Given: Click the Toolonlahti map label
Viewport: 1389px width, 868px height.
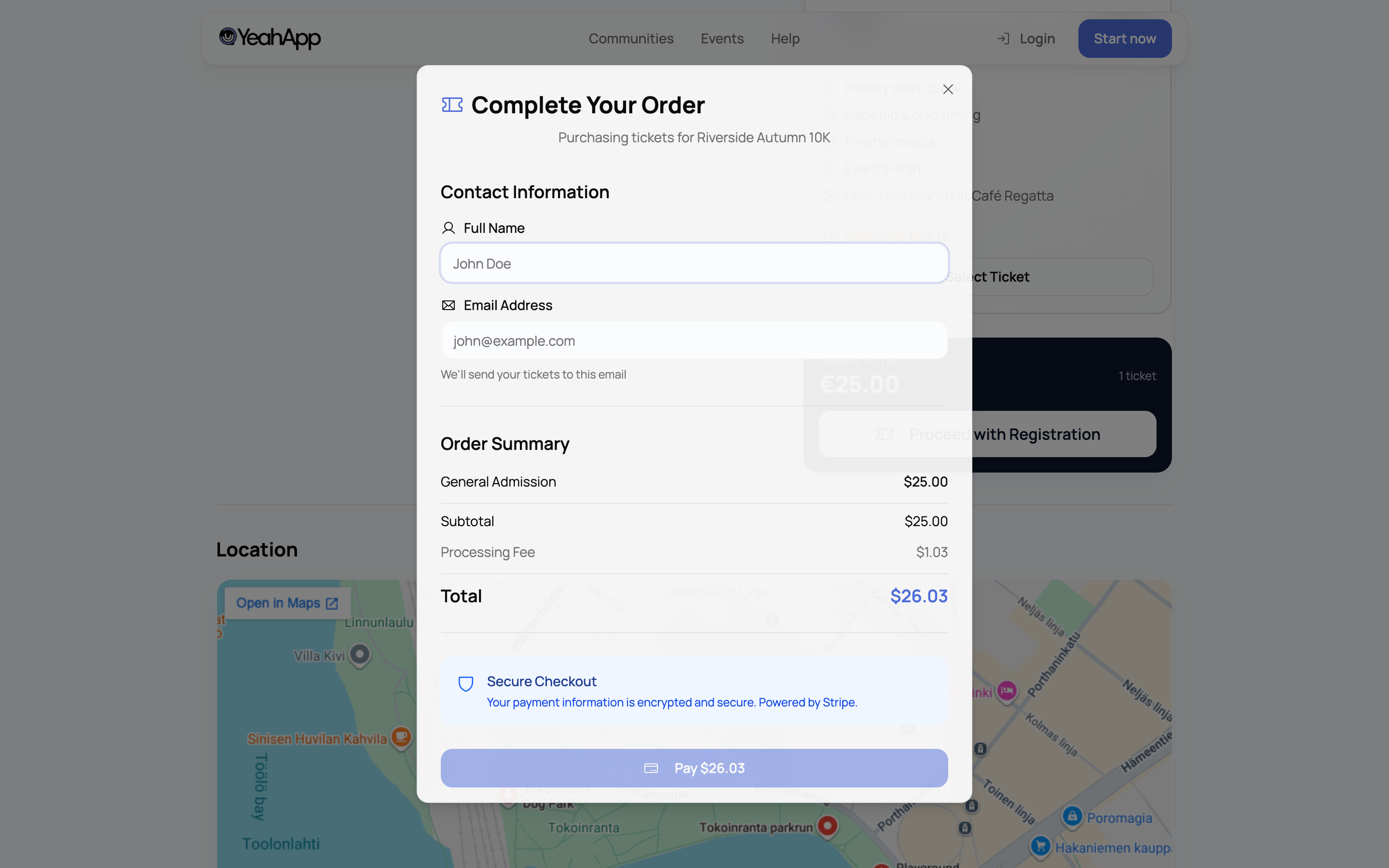Looking at the screenshot, I should pos(281,844).
